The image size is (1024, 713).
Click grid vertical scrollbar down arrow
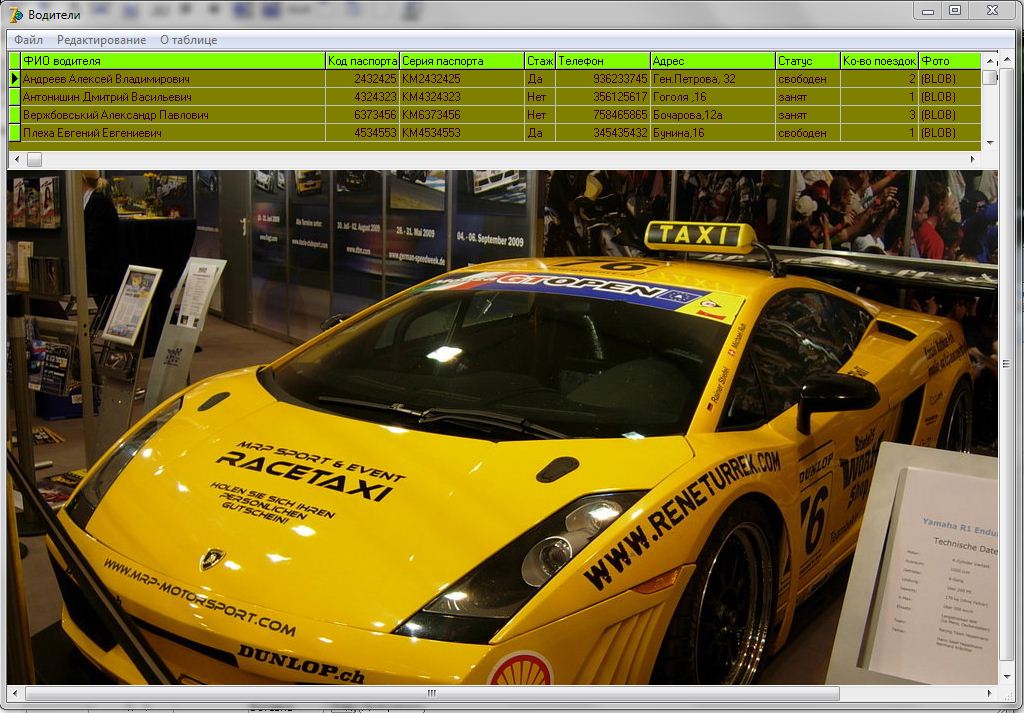pos(990,142)
